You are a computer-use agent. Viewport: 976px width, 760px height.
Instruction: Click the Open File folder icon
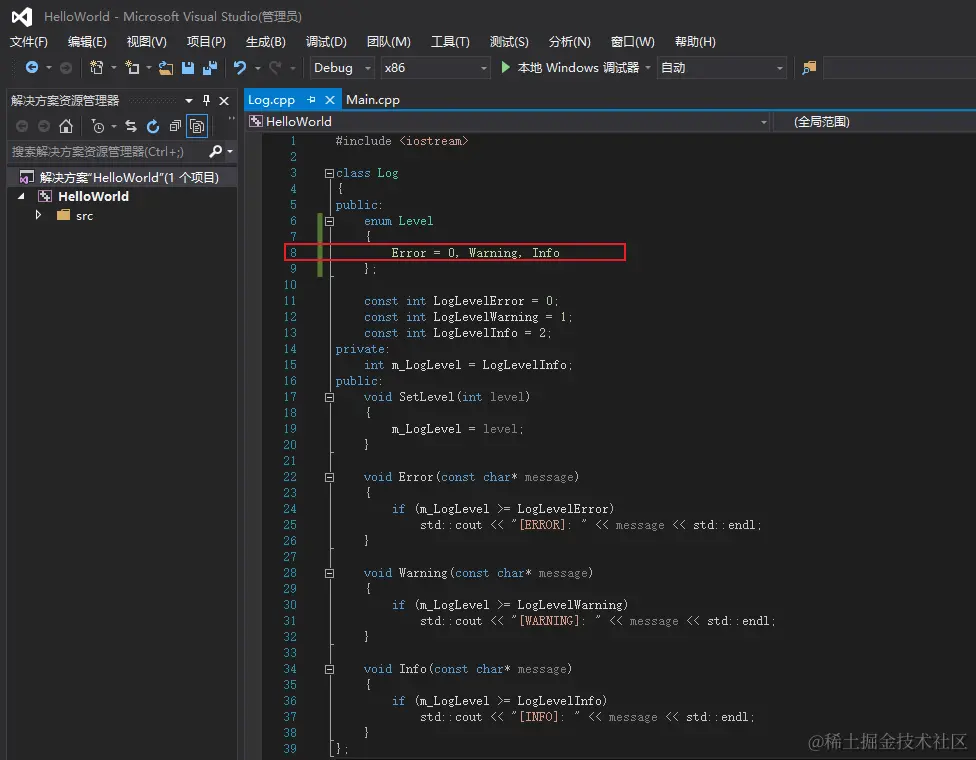pyautogui.click(x=166, y=68)
